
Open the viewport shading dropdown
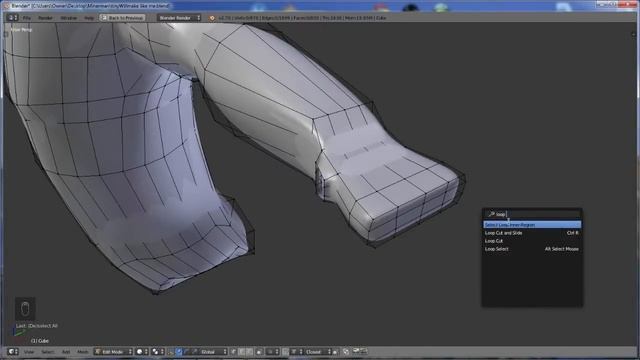[x=142, y=351]
